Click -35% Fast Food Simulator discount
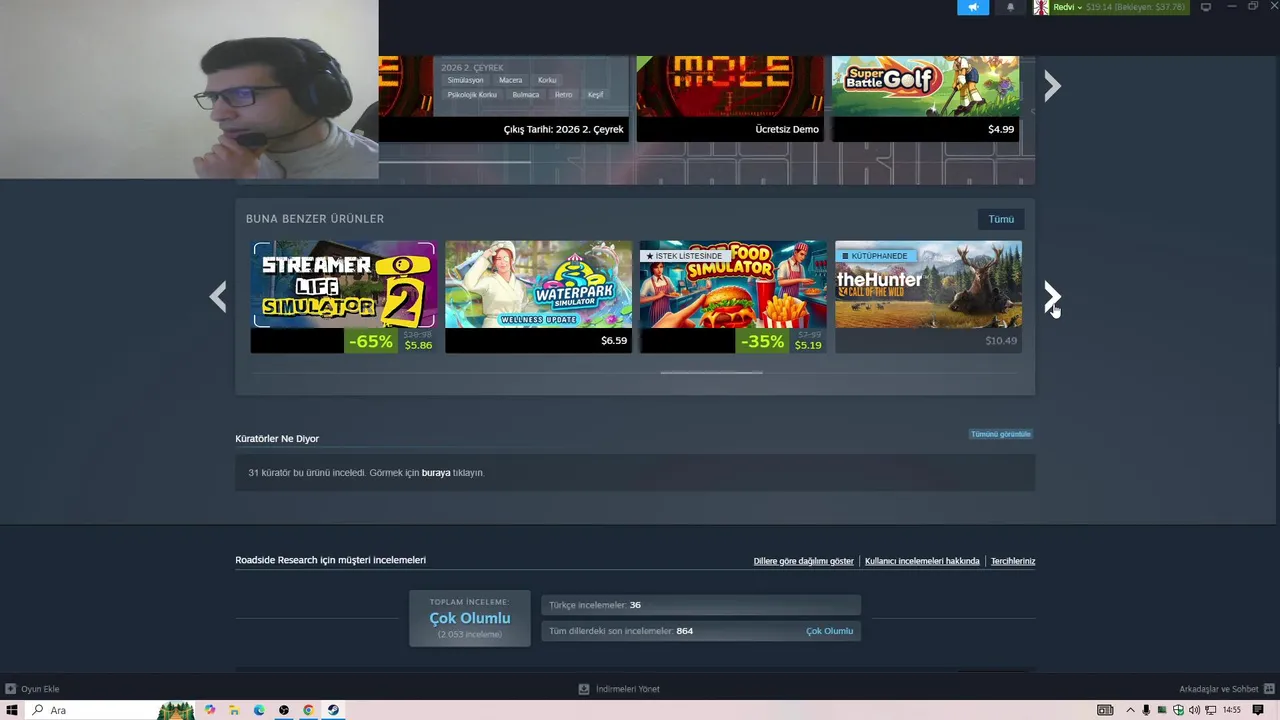 [x=763, y=341]
